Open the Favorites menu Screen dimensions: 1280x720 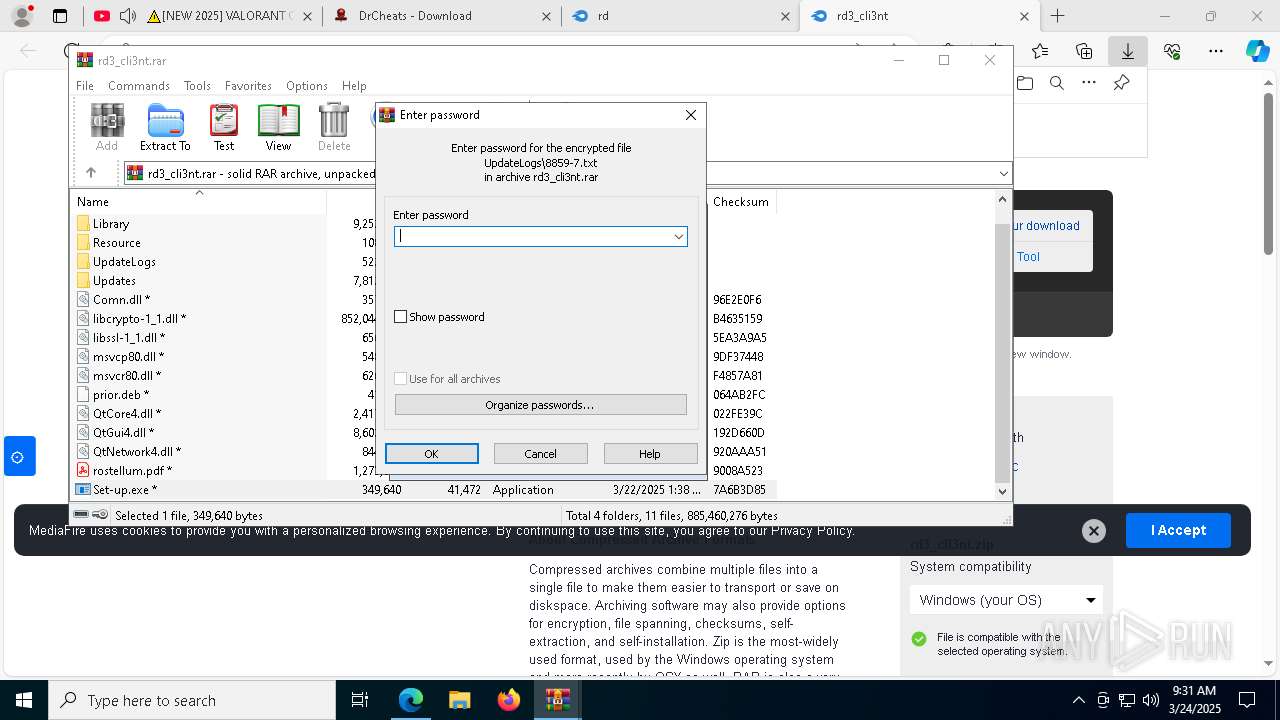pyautogui.click(x=248, y=86)
